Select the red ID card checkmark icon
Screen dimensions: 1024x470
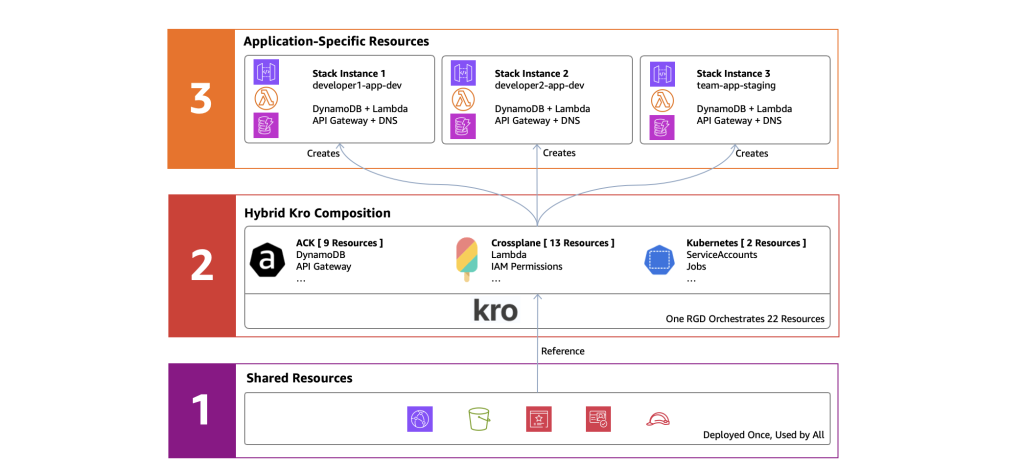point(598,418)
